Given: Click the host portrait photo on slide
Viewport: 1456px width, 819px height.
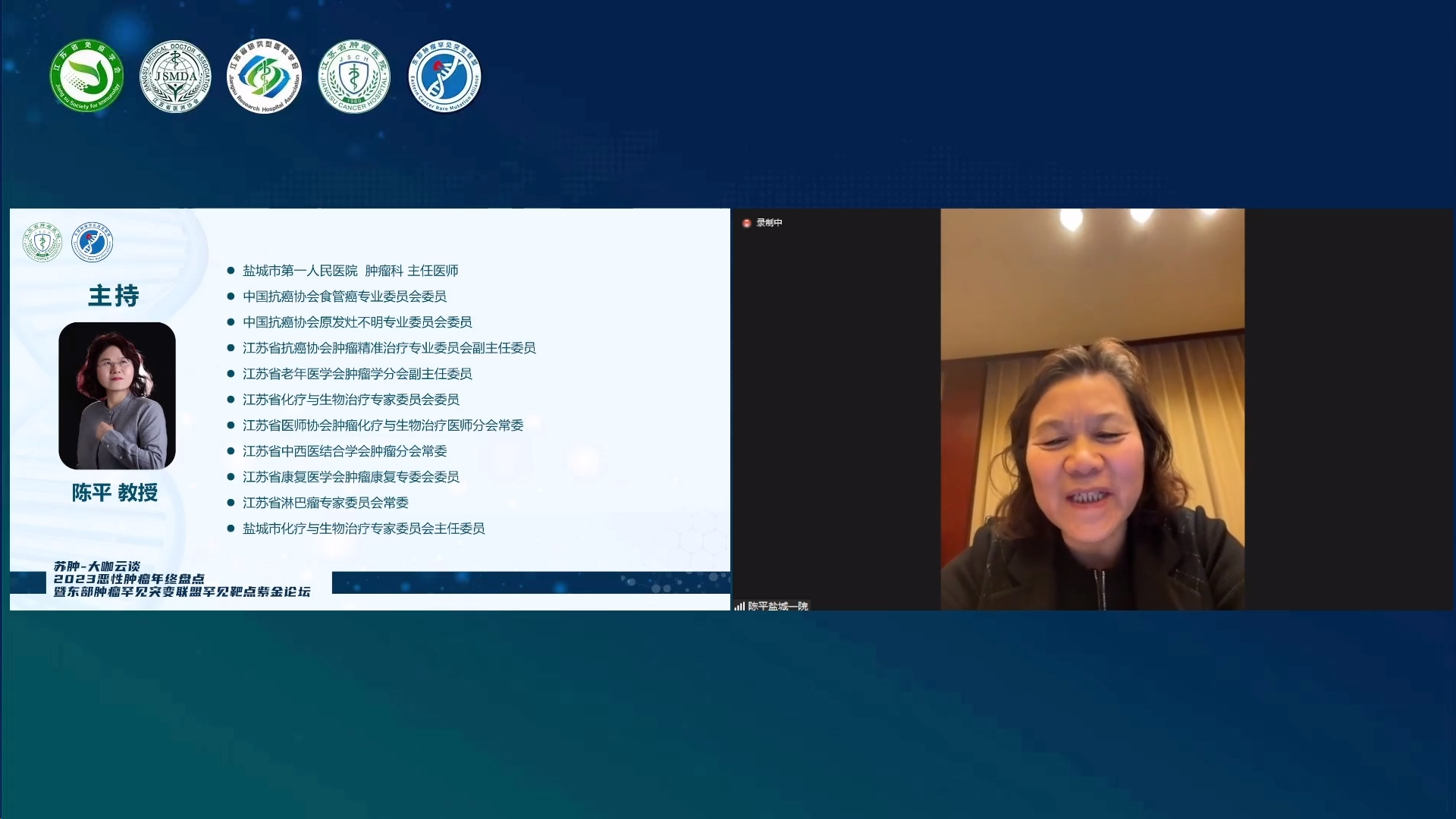Looking at the screenshot, I should [117, 395].
